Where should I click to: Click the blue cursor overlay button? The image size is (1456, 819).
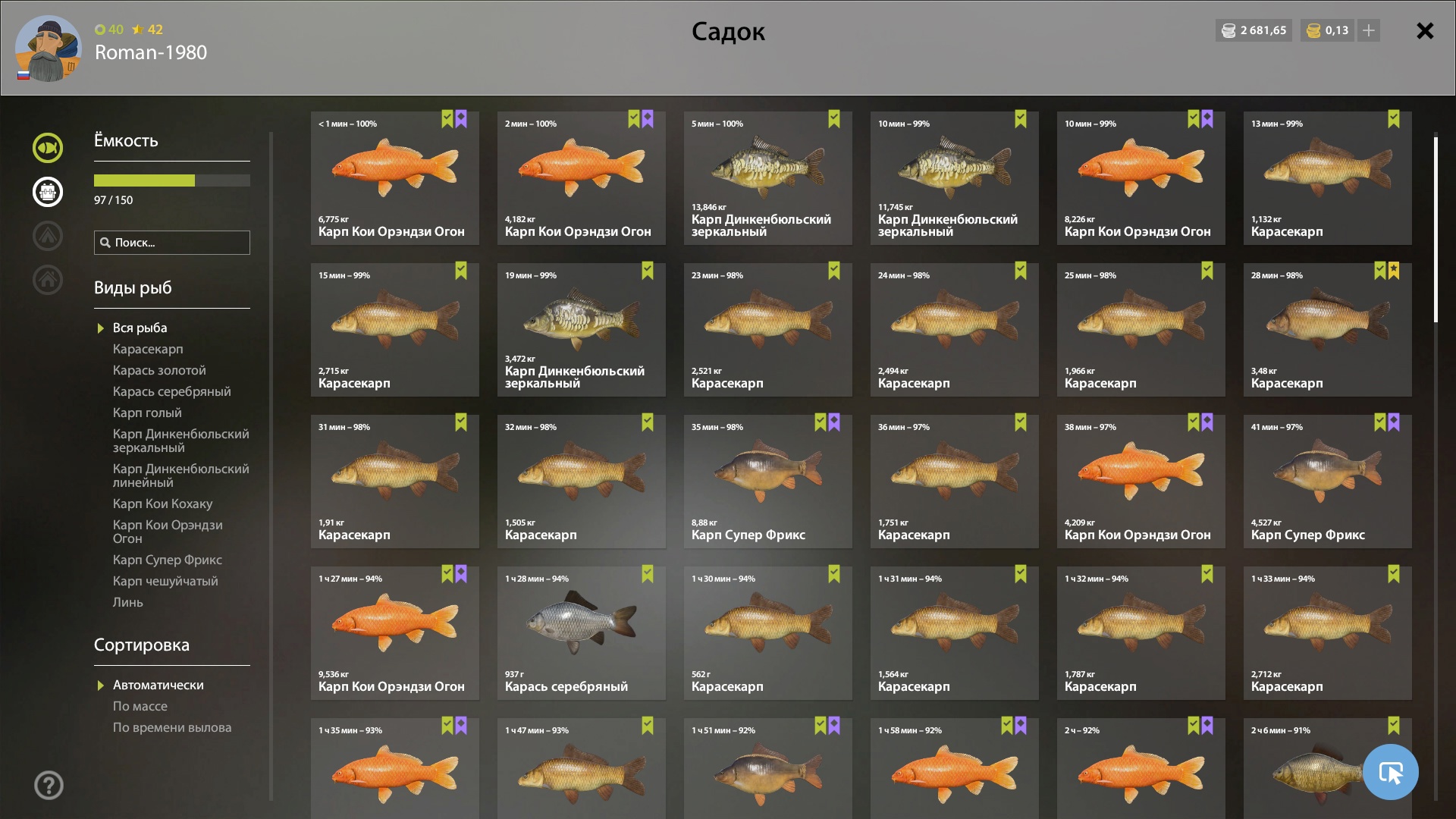pyautogui.click(x=1391, y=772)
